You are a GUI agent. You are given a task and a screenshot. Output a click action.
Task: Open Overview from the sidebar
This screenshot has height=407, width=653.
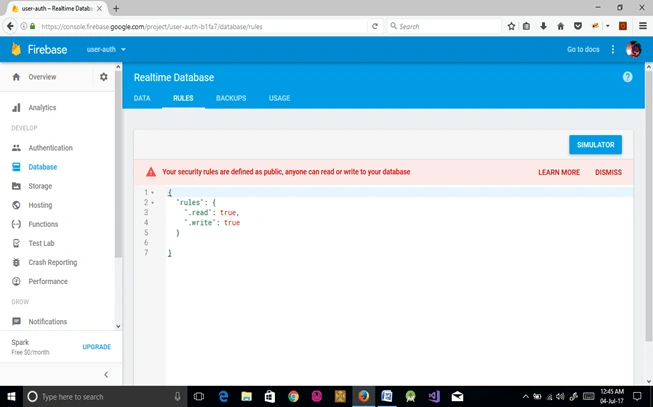point(42,77)
